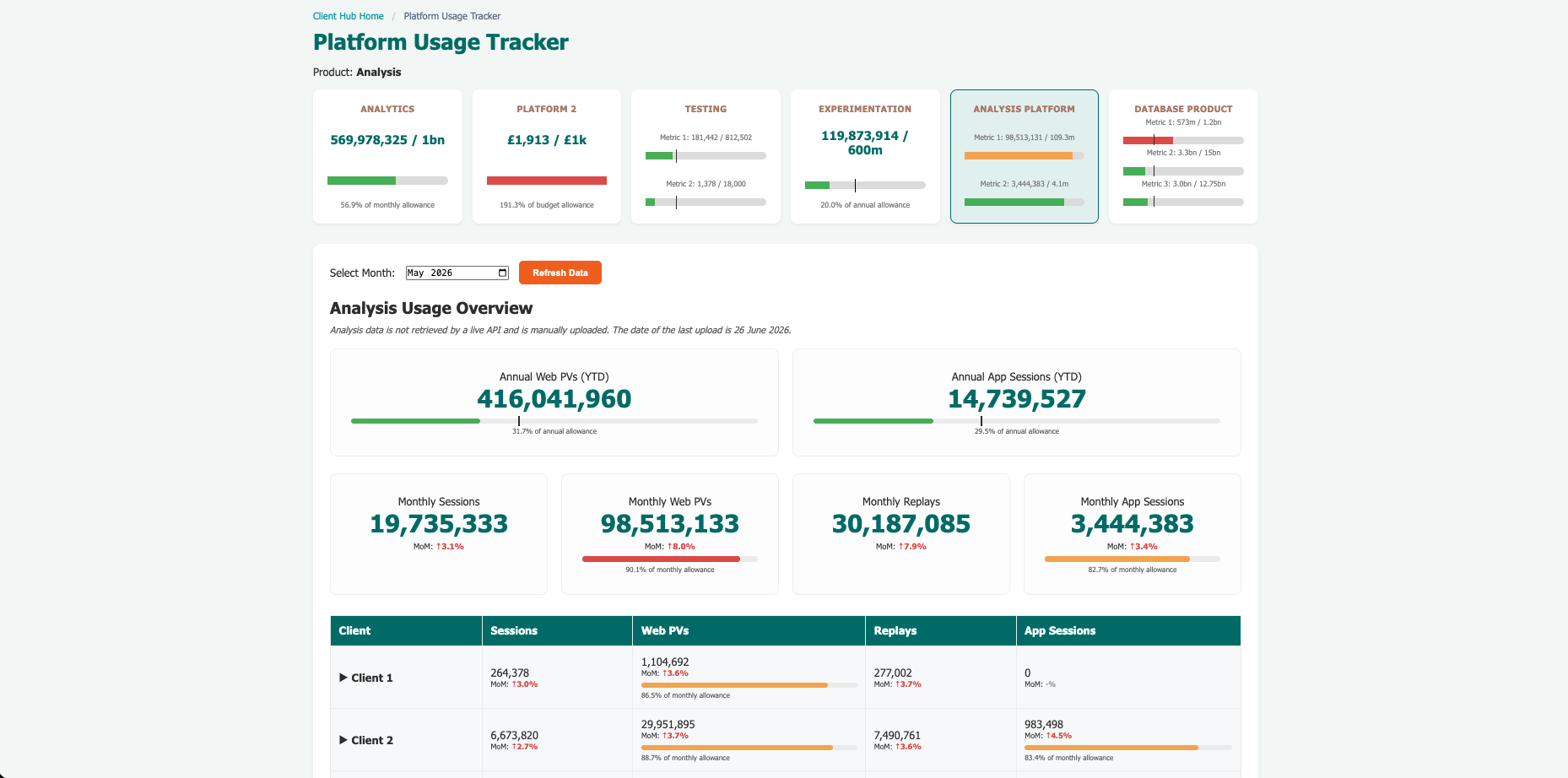Click Monthly Web PVs value 98,513,133
The height and width of the screenshot is (778, 1568).
pos(670,524)
